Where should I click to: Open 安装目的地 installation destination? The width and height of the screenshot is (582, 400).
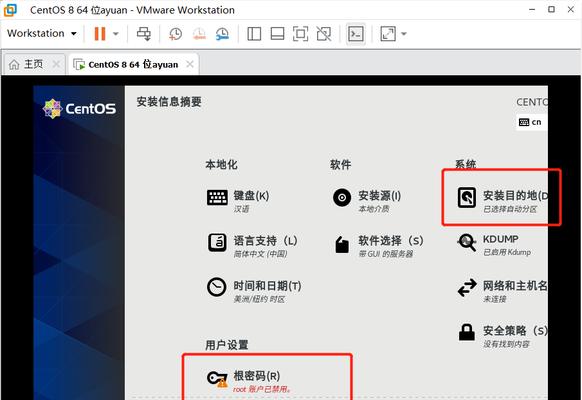pos(515,196)
